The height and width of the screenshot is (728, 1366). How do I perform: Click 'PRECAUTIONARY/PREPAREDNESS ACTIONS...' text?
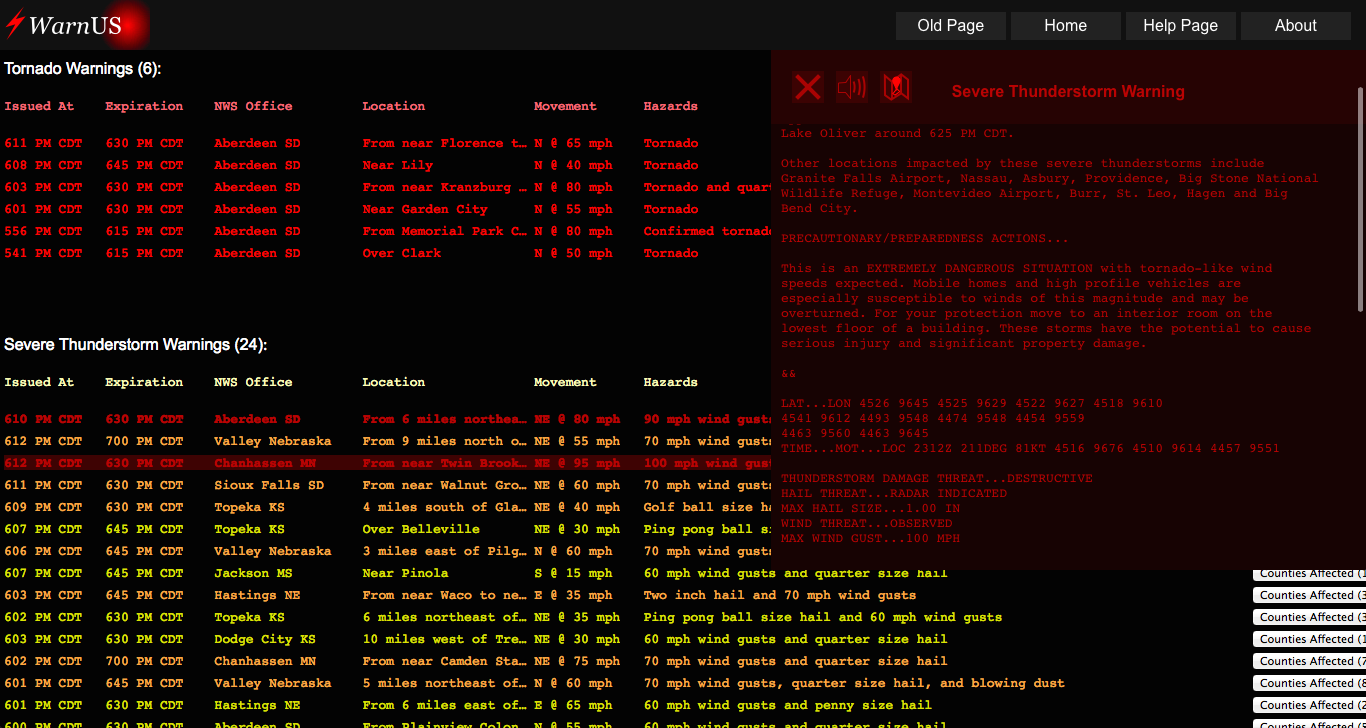[x=925, y=238]
